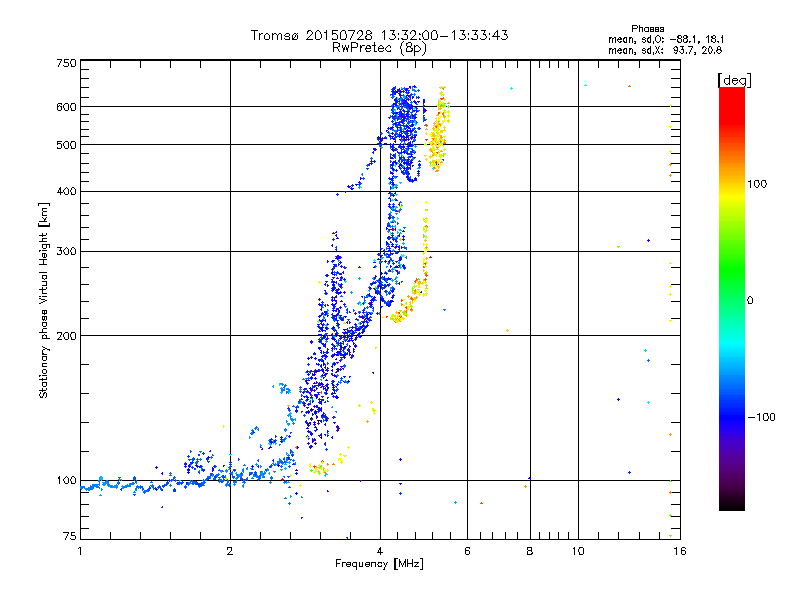The height and width of the screenshot is (600, 800).
Task: Click the 'RwPretec (8p)' subtitle
Action: (x=379, y=48)
